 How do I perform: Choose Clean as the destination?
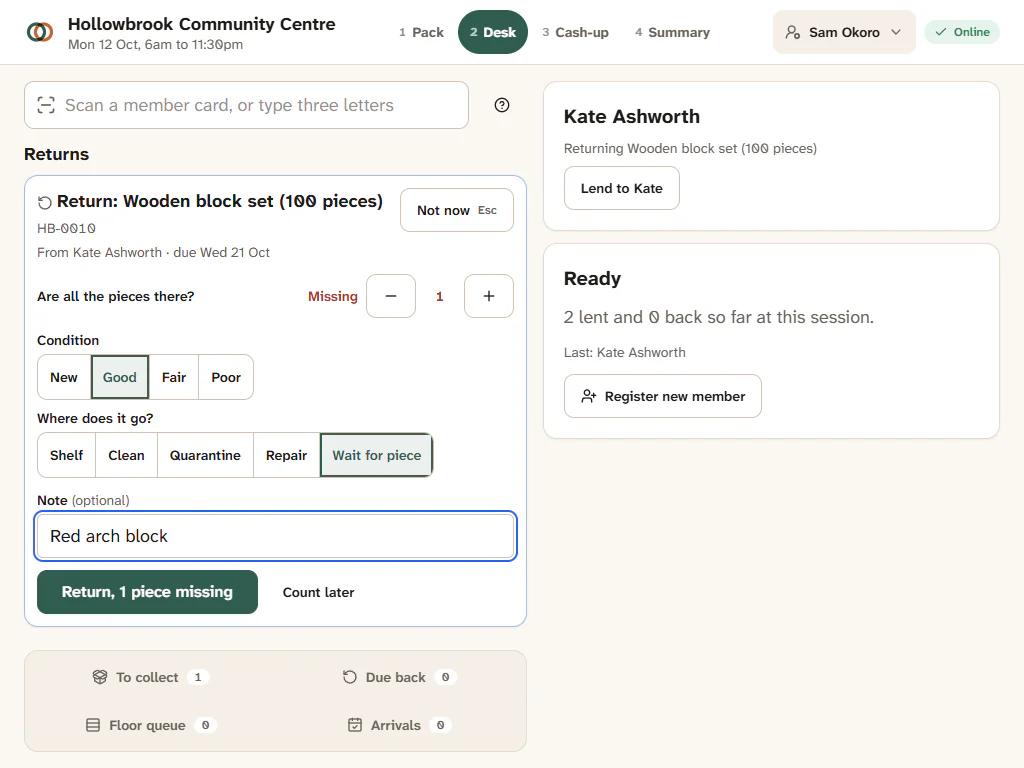pos(126,455)
